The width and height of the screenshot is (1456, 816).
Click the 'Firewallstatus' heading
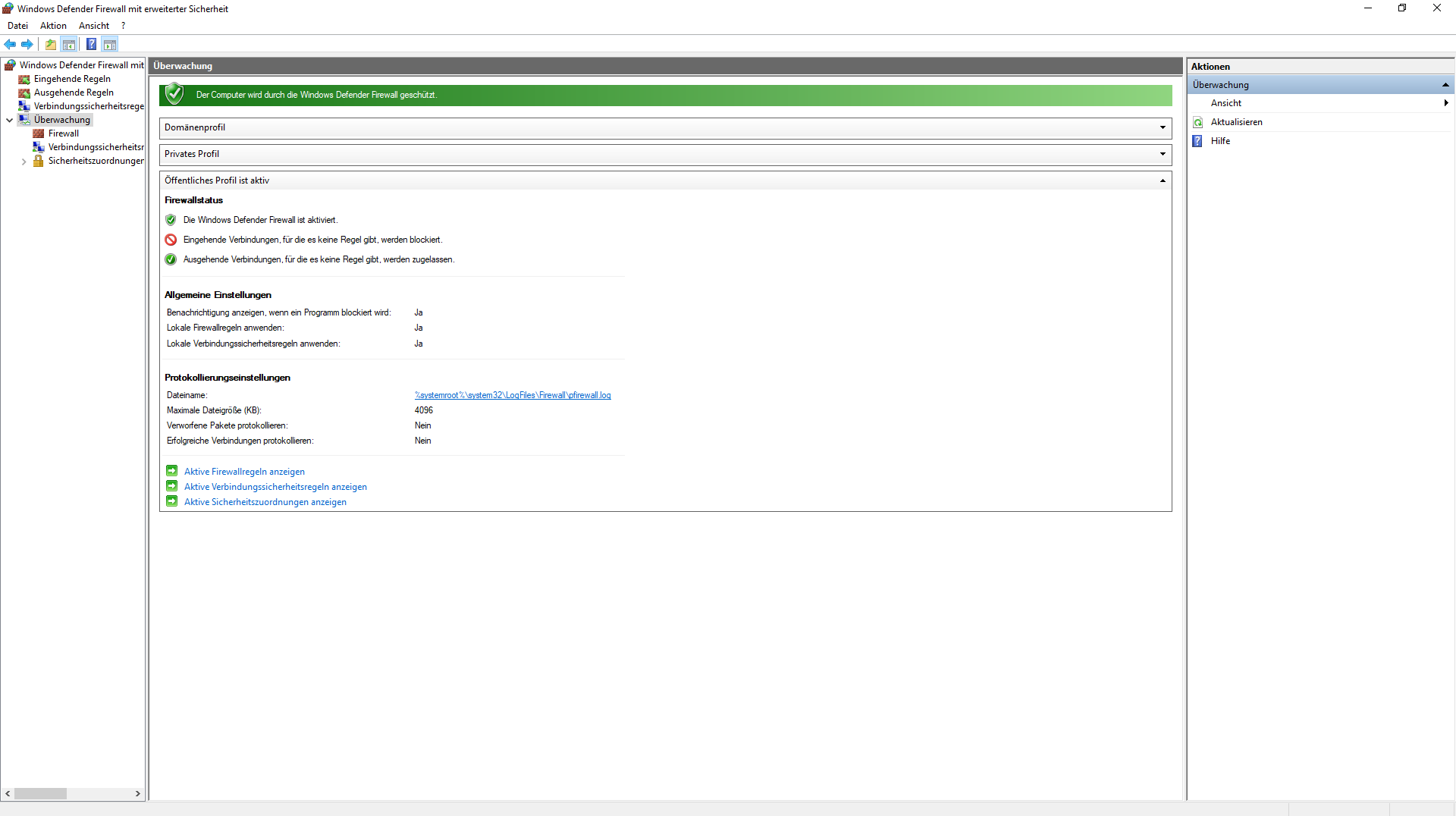193,200
